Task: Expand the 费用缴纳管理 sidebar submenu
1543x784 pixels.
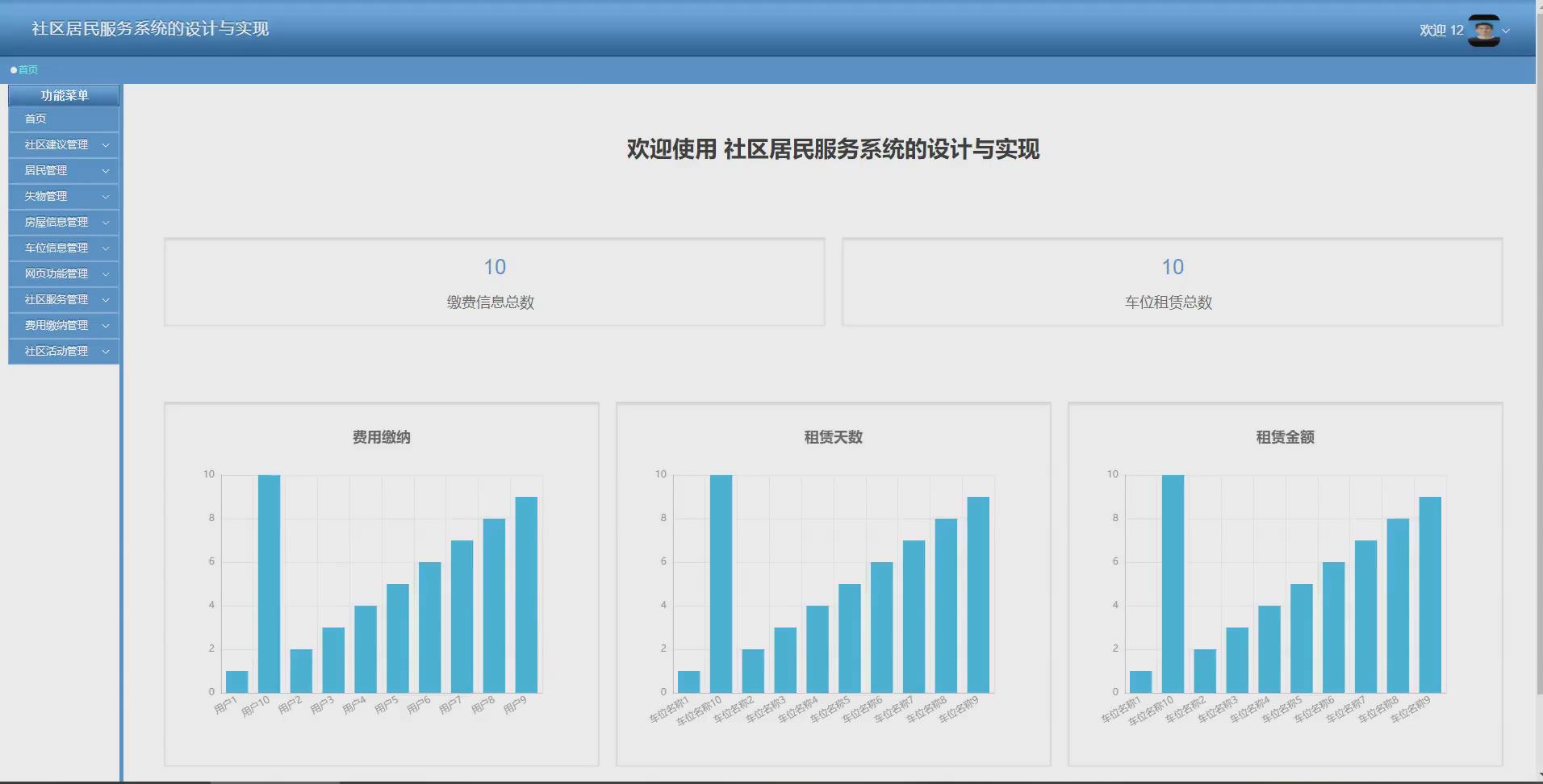Action: (x=63, y=325)
